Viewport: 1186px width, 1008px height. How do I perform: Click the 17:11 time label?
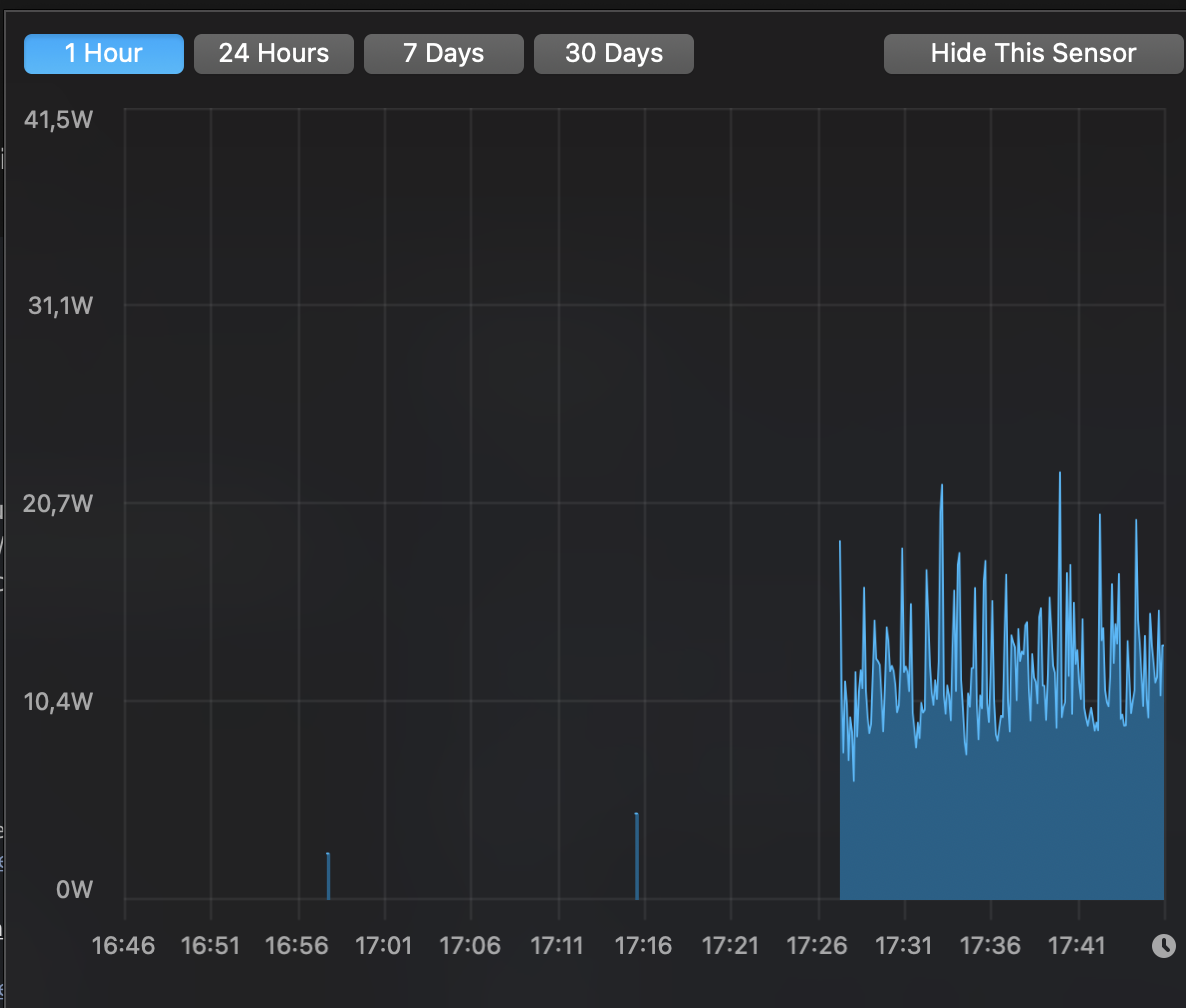(x=557, y=945)
